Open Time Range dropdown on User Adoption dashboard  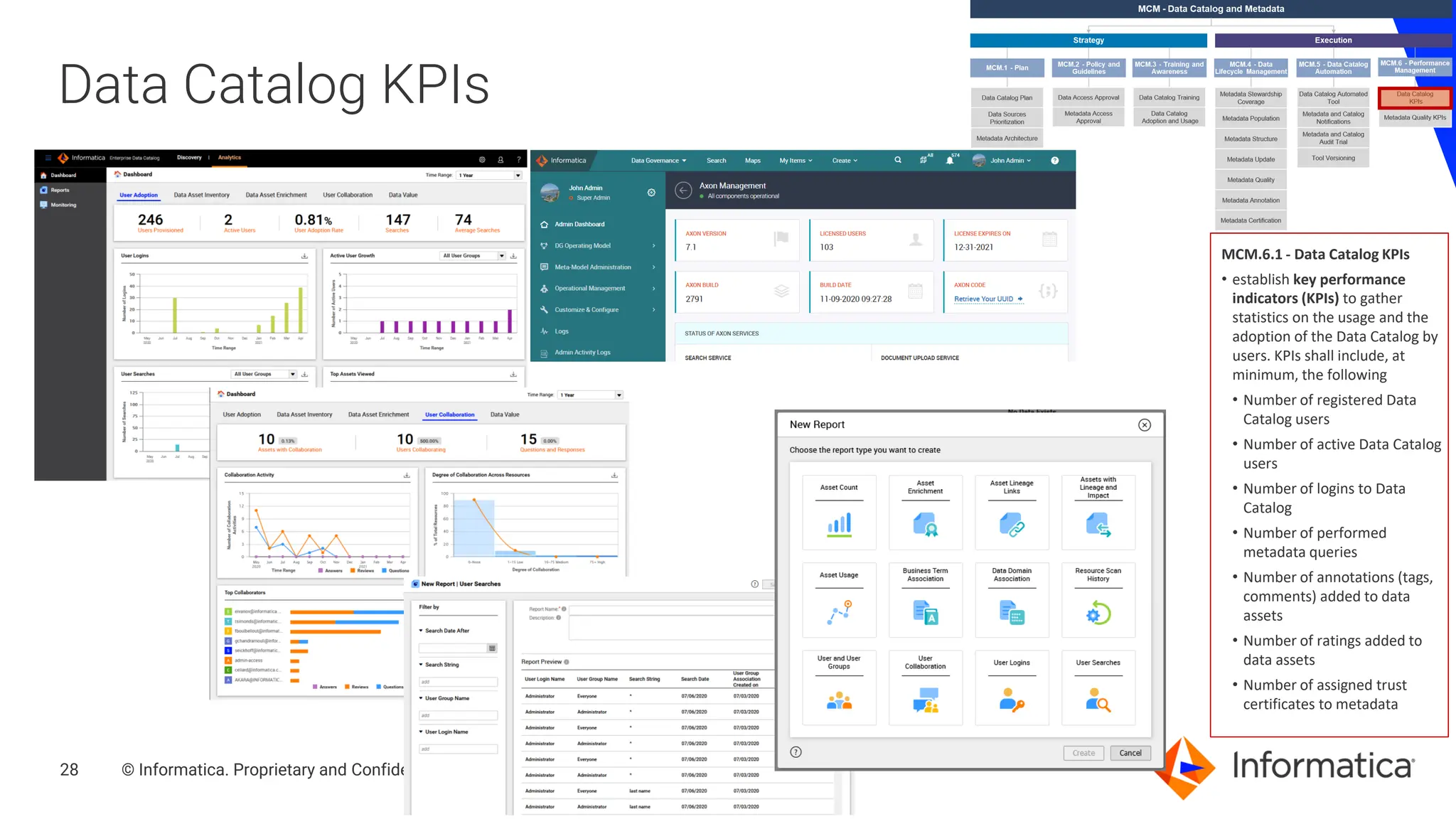point(489,175)
